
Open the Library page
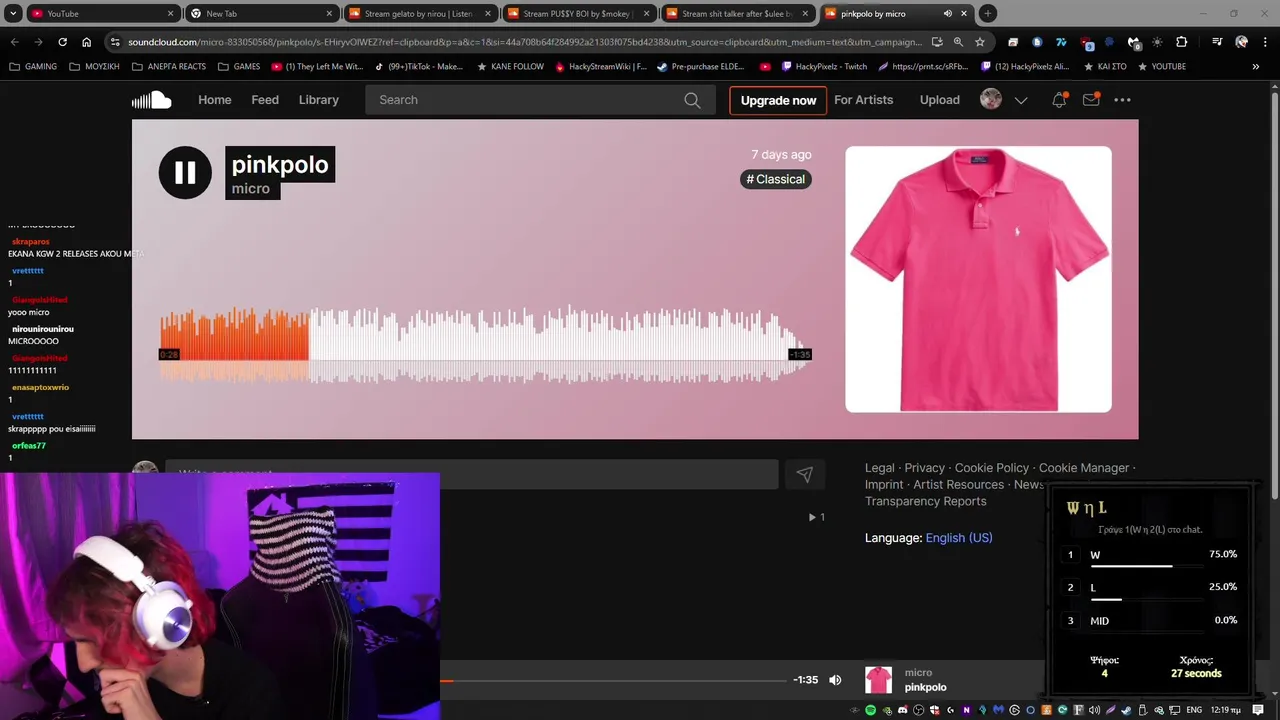pyautogui.click(x=319, y=100)
